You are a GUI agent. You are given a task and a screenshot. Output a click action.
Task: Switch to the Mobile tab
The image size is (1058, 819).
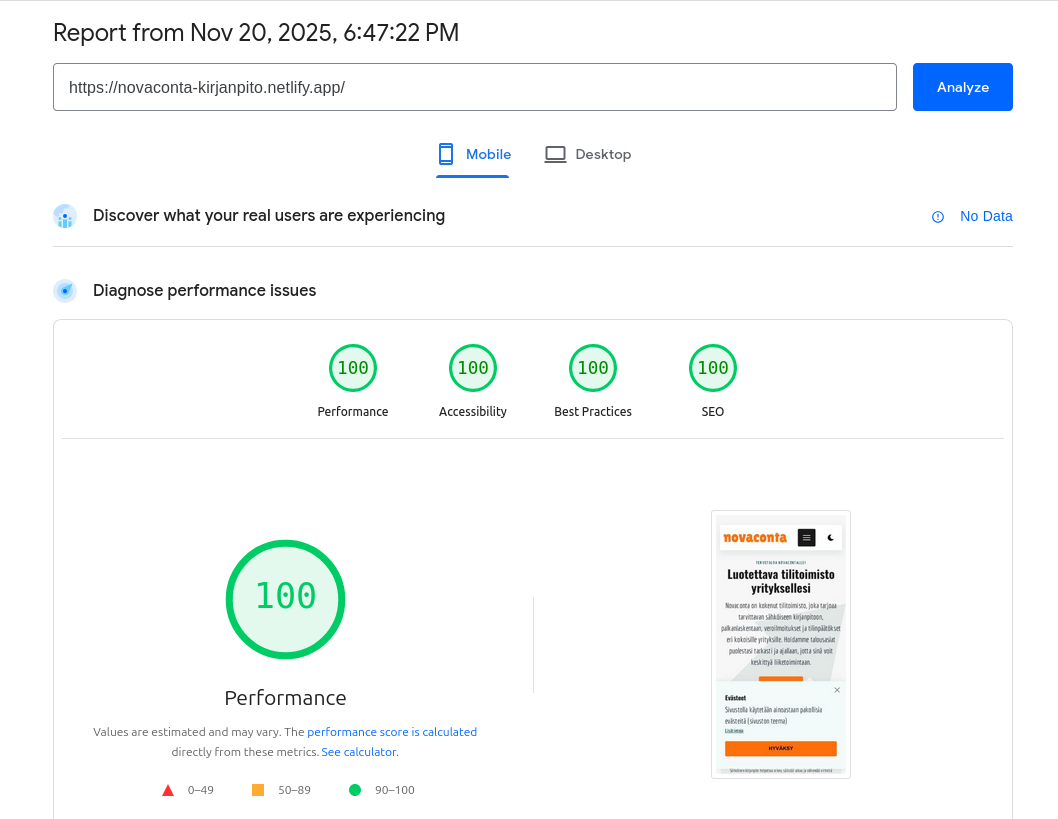pyautogui.click(x=474, y=155)
